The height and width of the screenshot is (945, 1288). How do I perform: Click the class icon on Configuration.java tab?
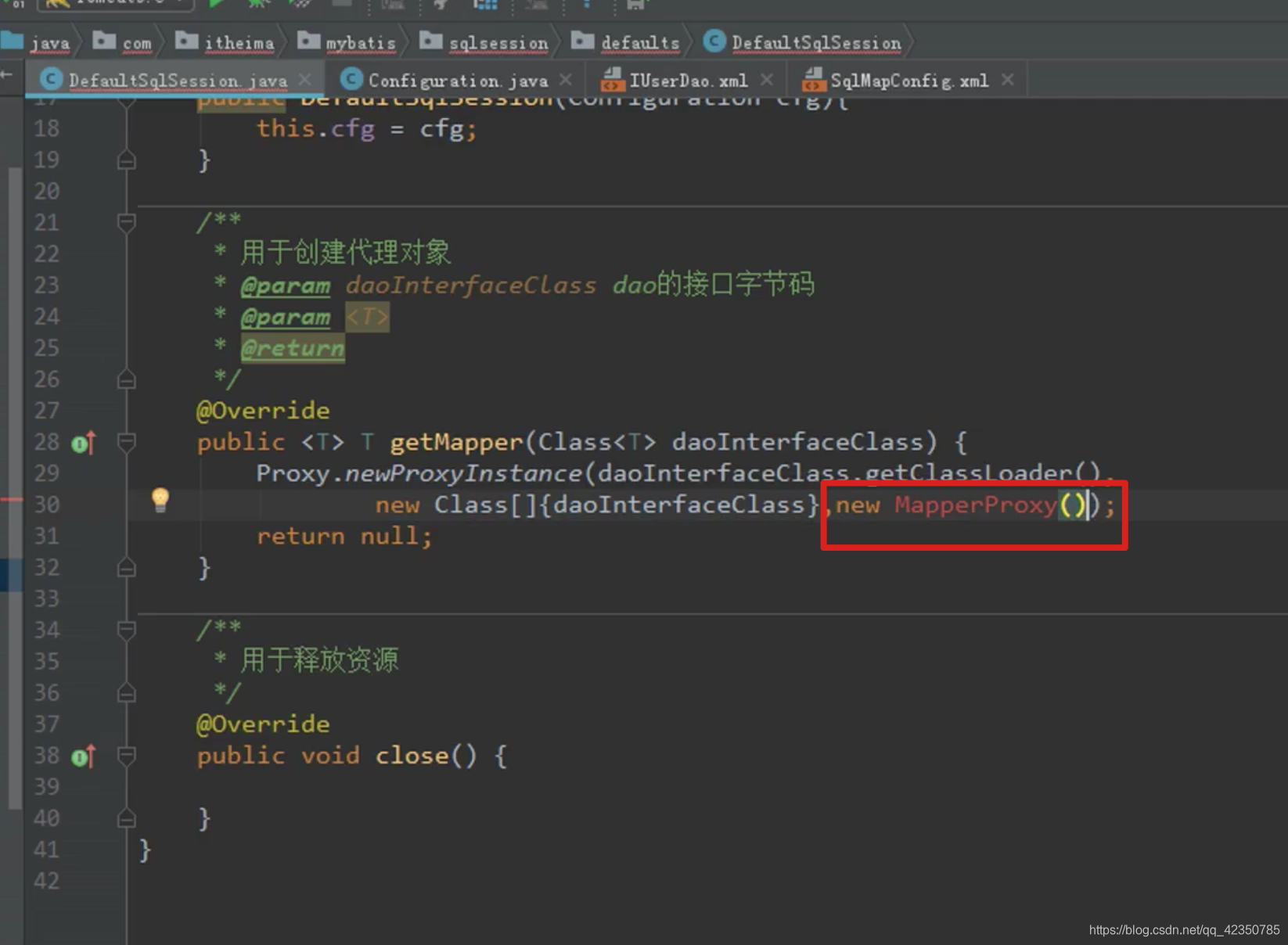click(x=351, y=79)
